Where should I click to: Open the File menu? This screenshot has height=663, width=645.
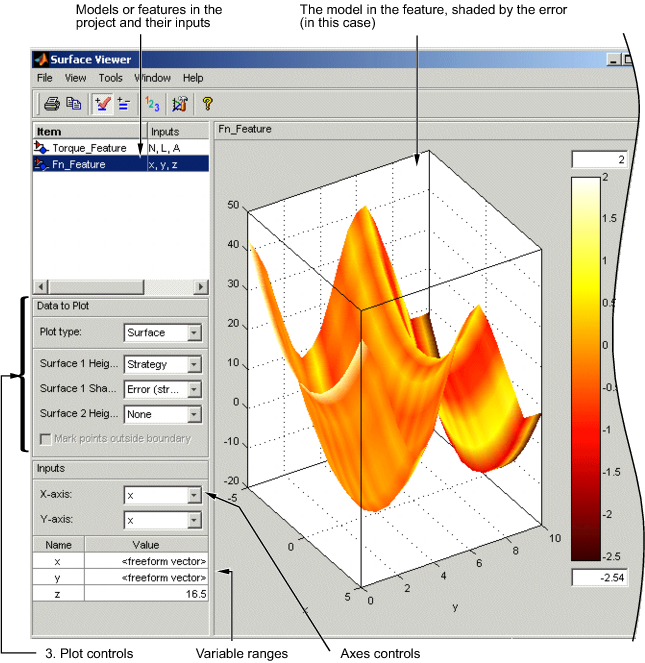click(x=44, y=78)
